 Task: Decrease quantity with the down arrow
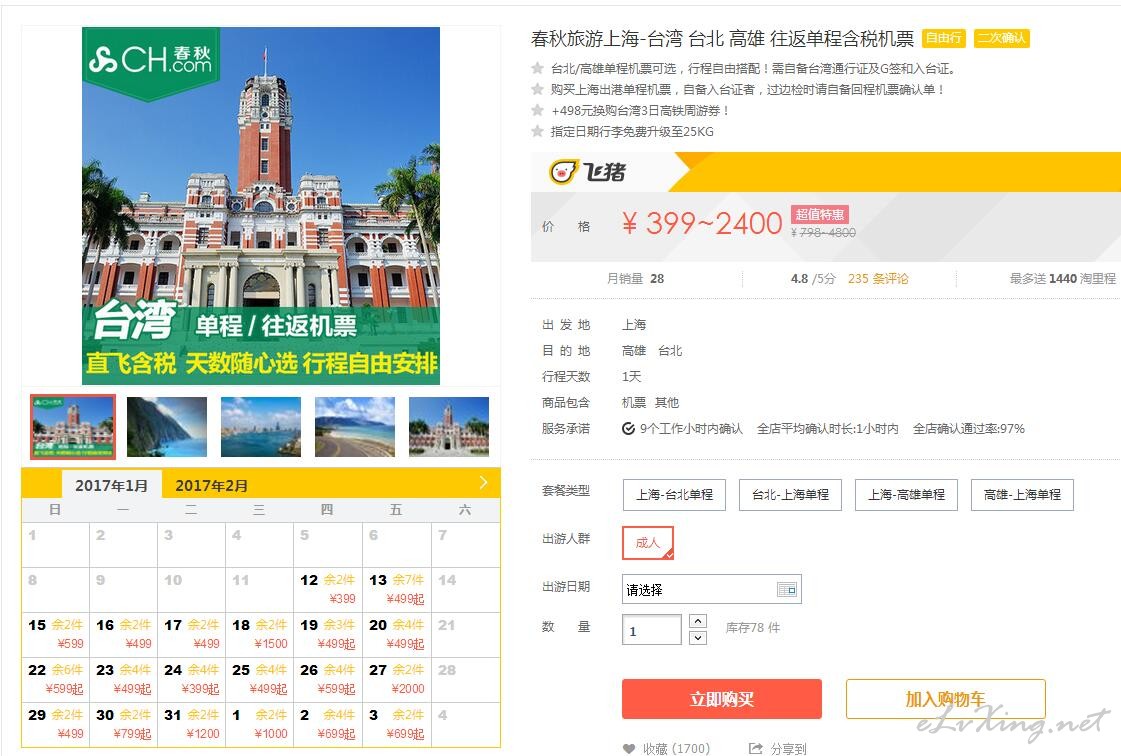pos(698,638)
